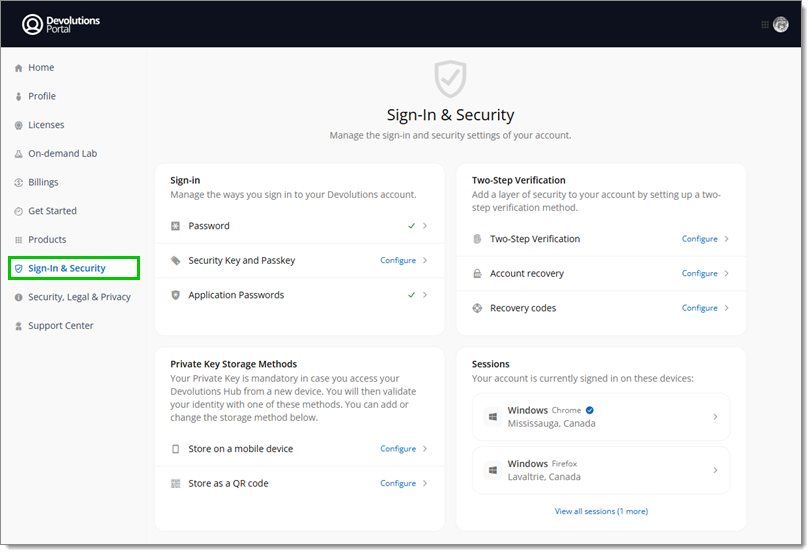Go to Home in the sidebar
The image size is (812, 555).
(x=41, y=68)
